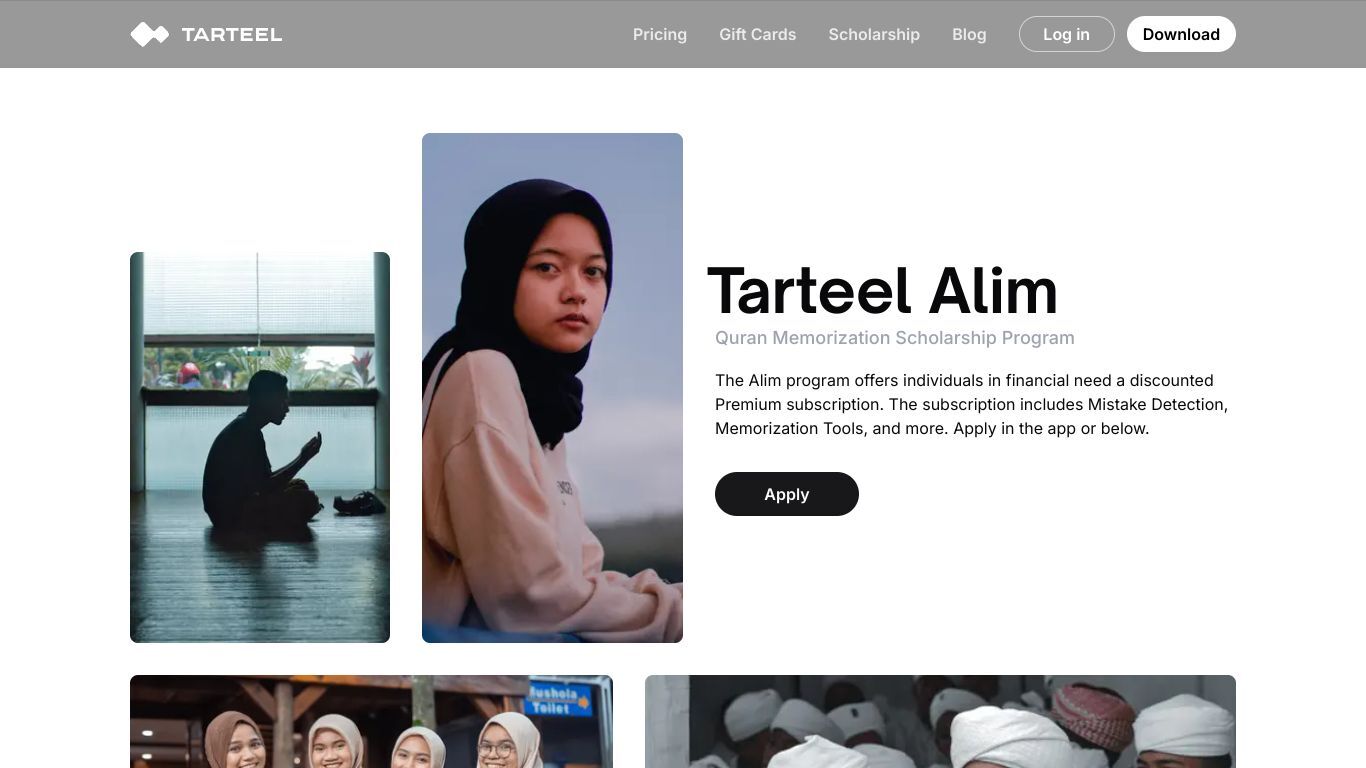1366x768 pixels.
Task: Apply for the Alim scholarship
Action: coord(787,494)
